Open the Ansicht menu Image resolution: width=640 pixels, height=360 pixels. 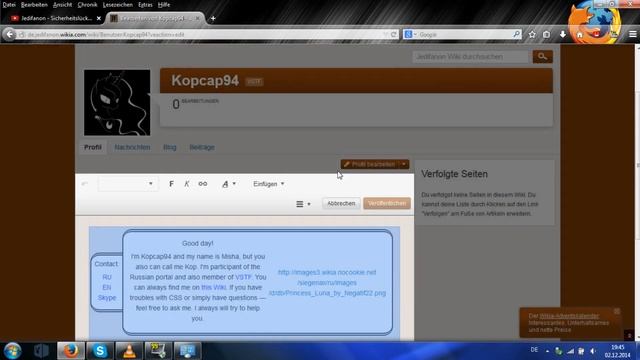[x=62, y=5]
